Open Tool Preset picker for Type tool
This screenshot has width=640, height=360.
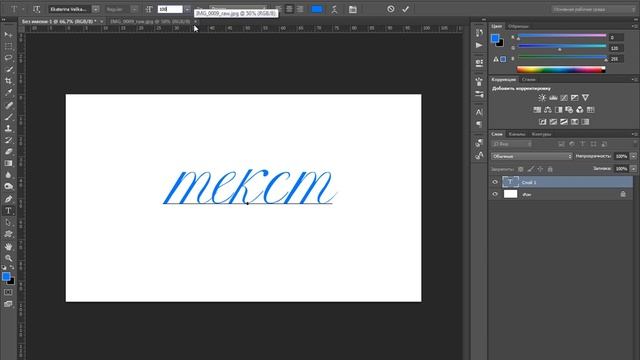(17, 9)
